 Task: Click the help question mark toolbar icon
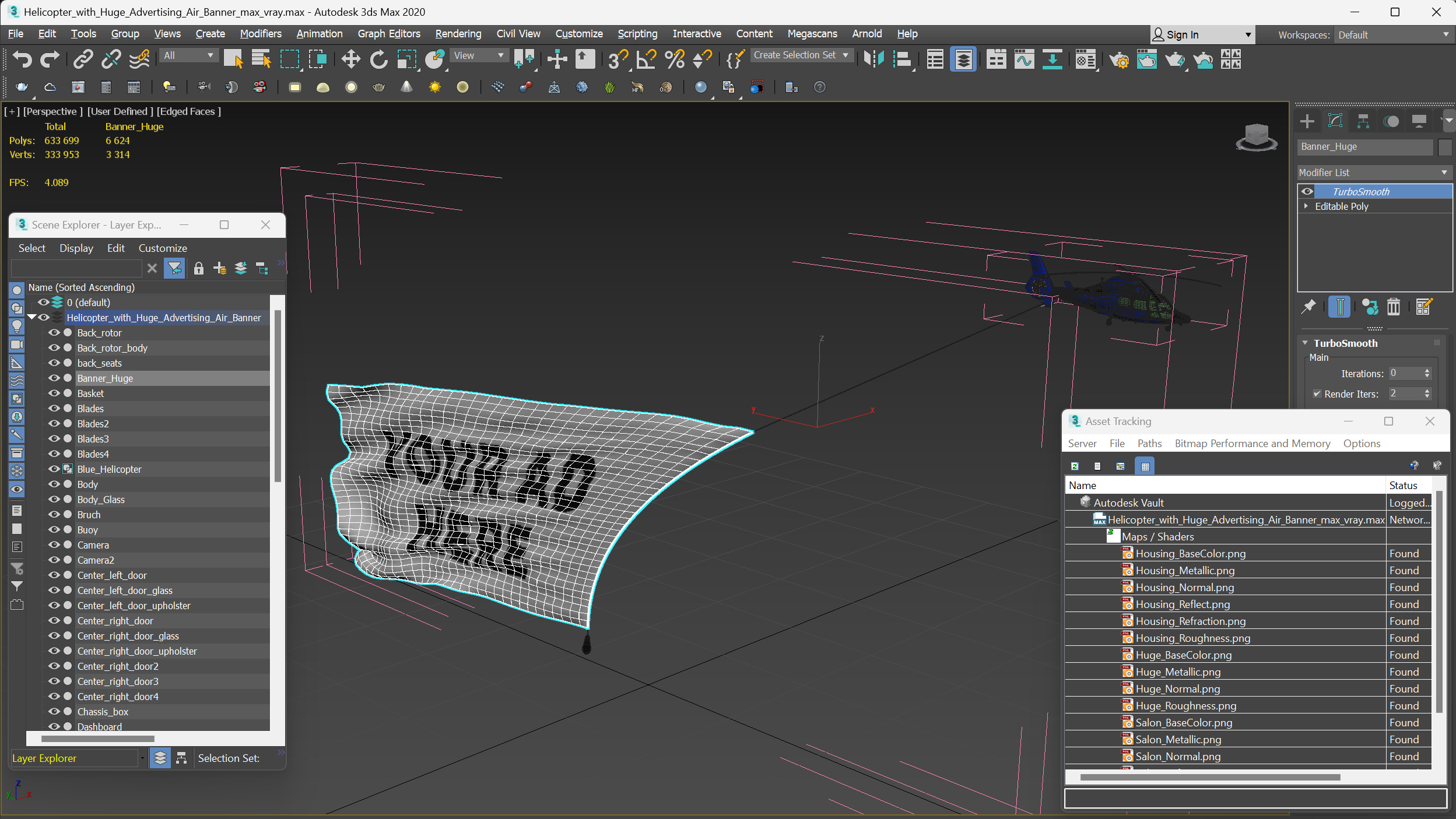point(820,87)
